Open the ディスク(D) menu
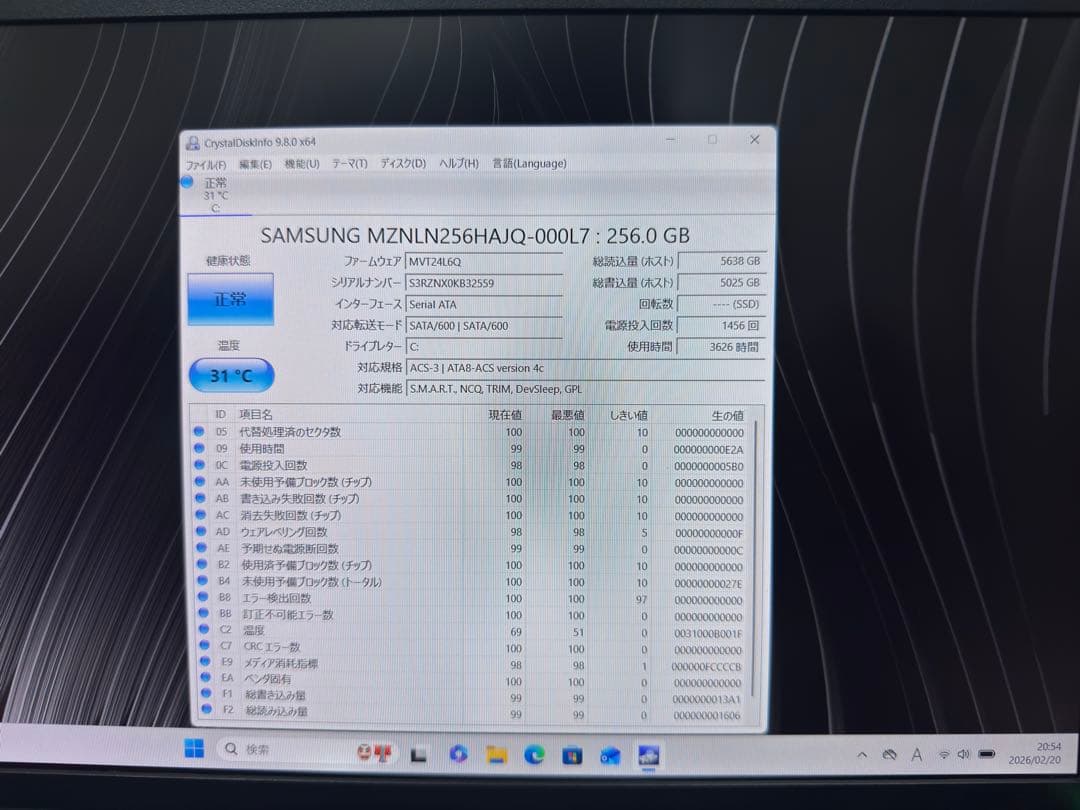The image size is (1080, 810). tap(403, 163)
